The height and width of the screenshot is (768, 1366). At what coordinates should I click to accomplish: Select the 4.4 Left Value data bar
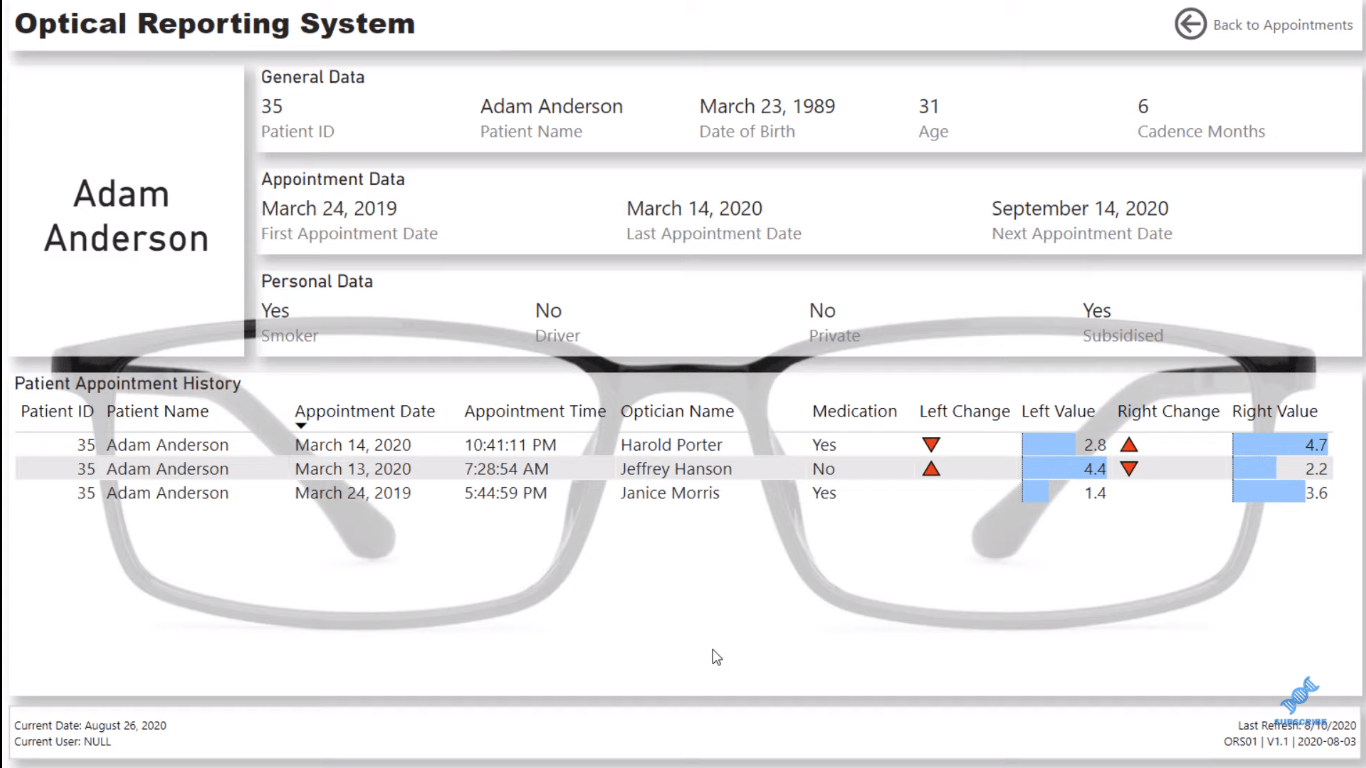click(x=1064, y=469)
